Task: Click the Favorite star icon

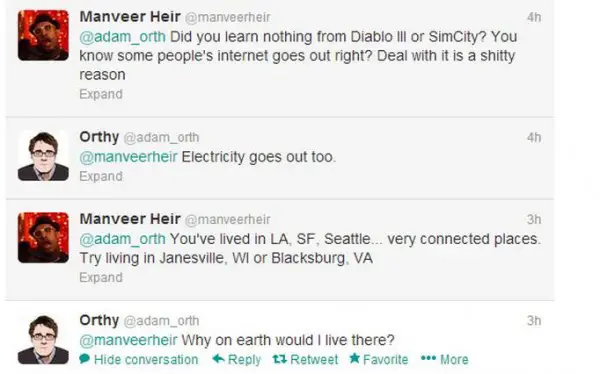Action: pos(355,358)
